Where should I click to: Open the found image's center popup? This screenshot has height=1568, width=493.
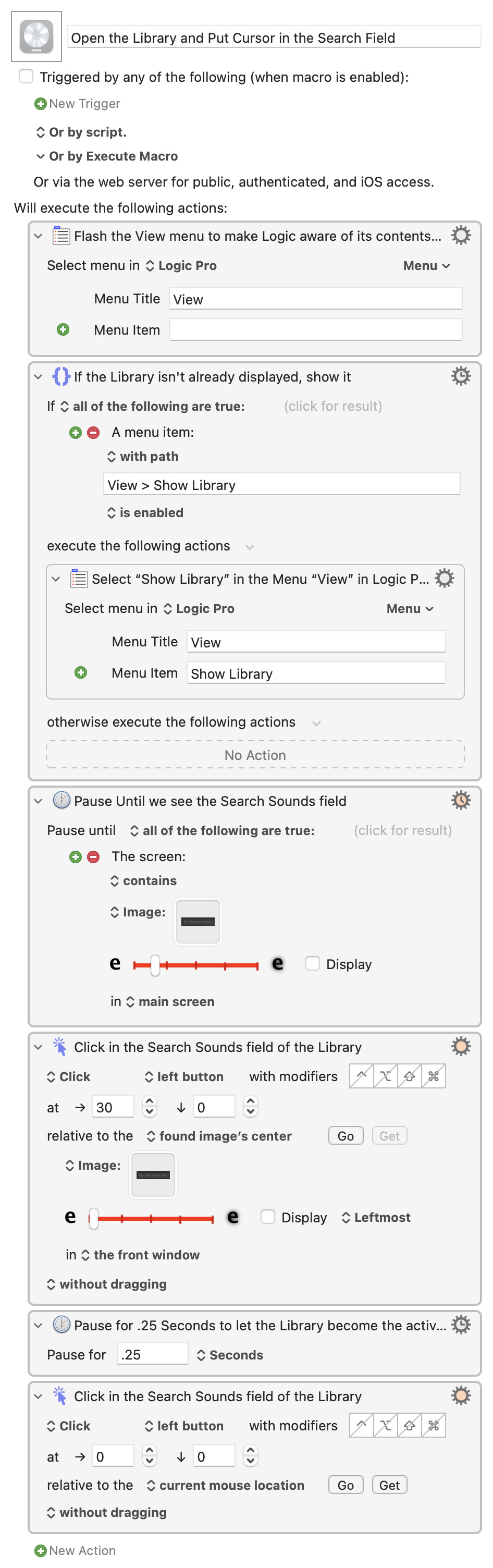[x=220, y=1136]
